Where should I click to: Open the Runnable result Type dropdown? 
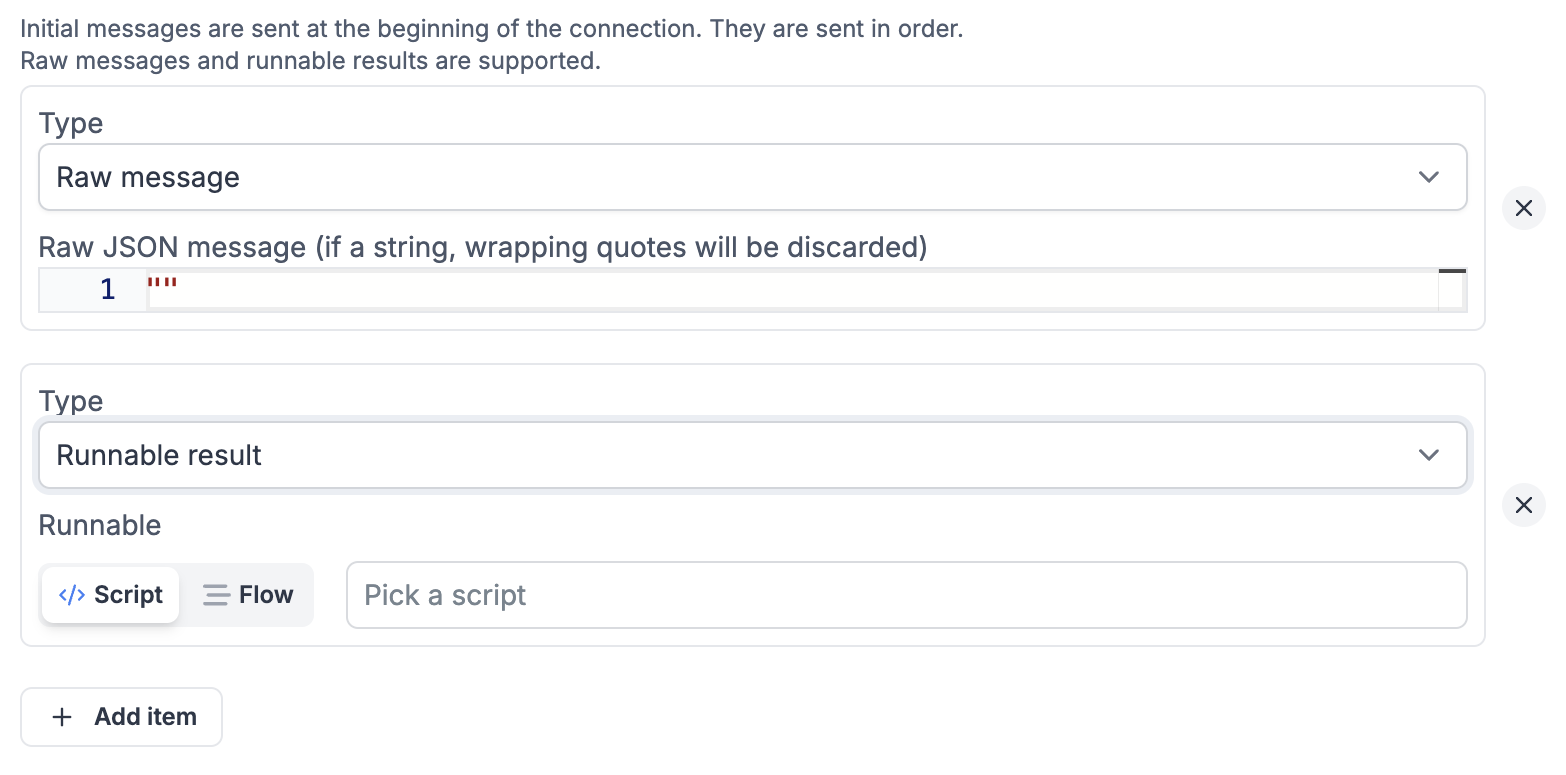750,455
